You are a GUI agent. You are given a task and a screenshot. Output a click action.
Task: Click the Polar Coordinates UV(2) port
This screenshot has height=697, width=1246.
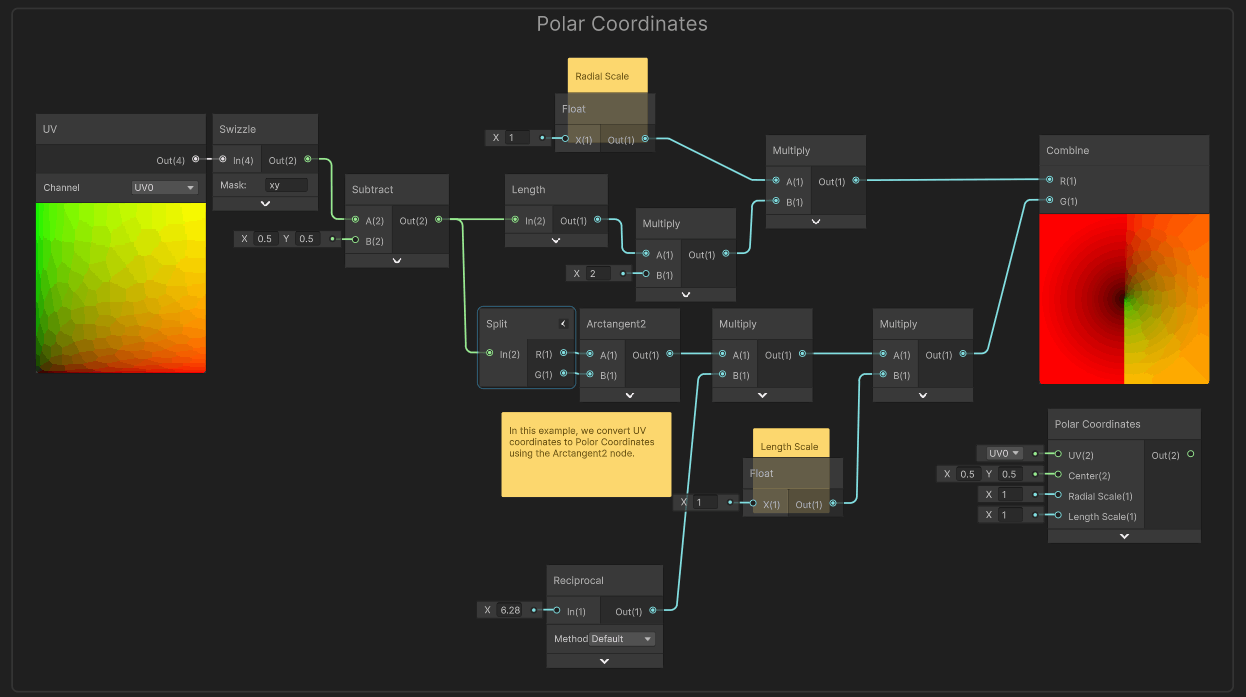1058,455
